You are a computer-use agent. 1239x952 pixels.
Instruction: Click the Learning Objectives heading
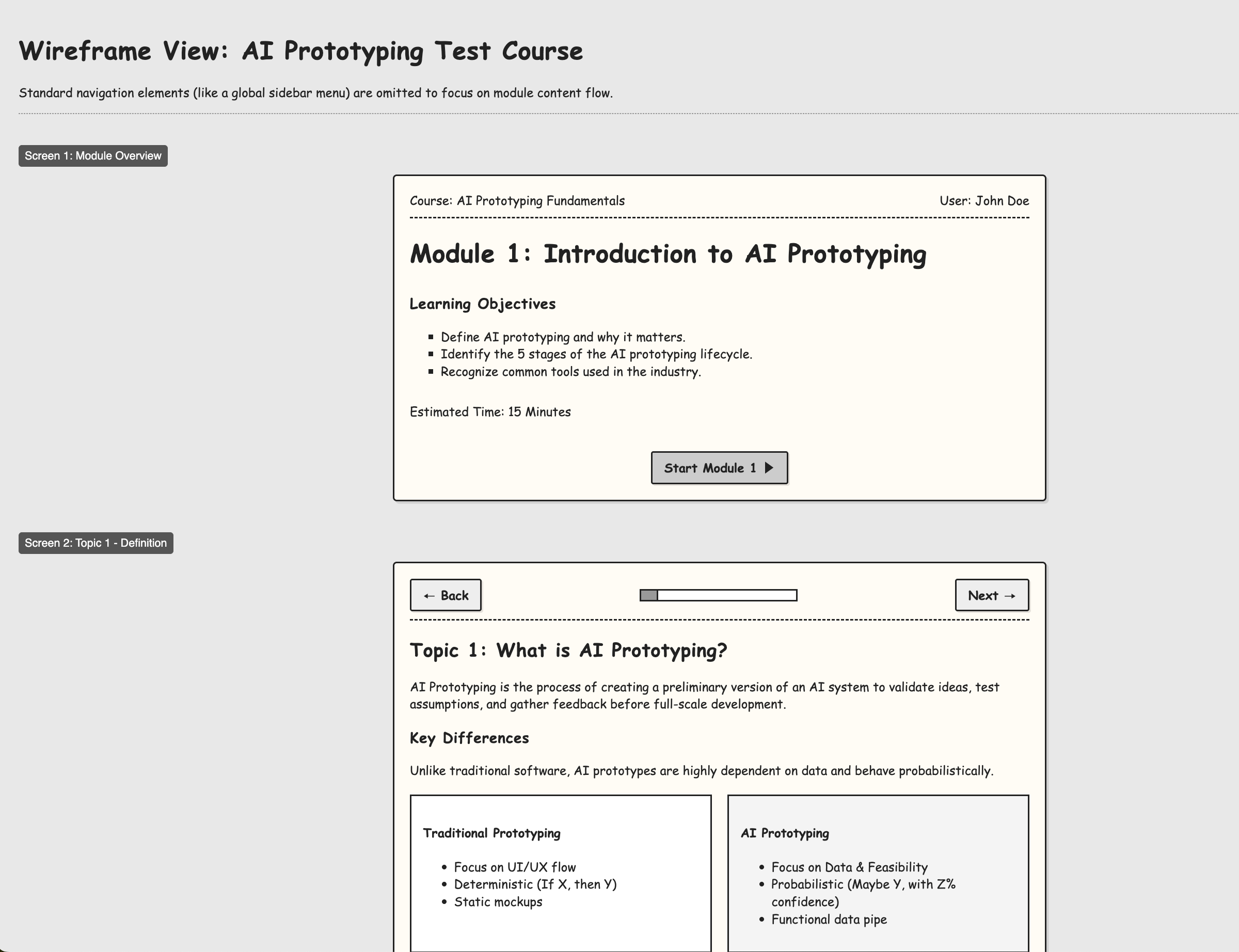click(482, 304)
